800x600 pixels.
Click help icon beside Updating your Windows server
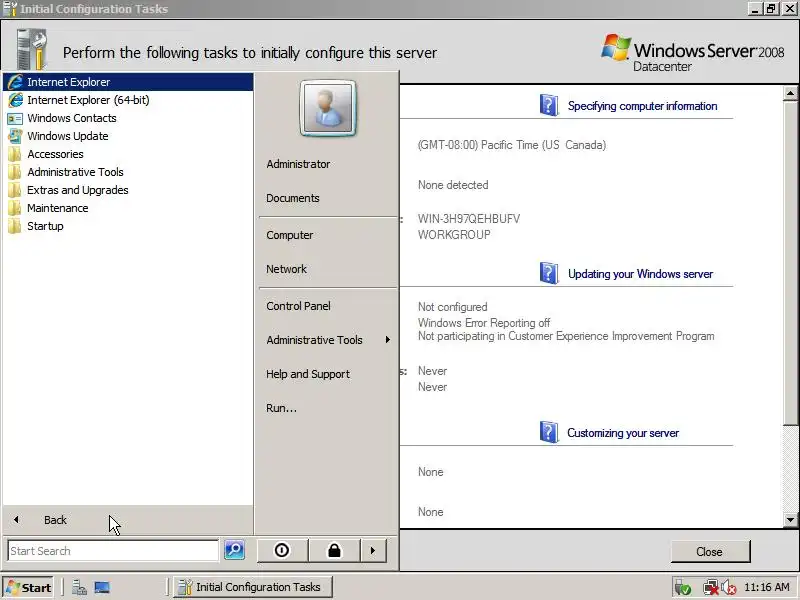tap(549, 273)
